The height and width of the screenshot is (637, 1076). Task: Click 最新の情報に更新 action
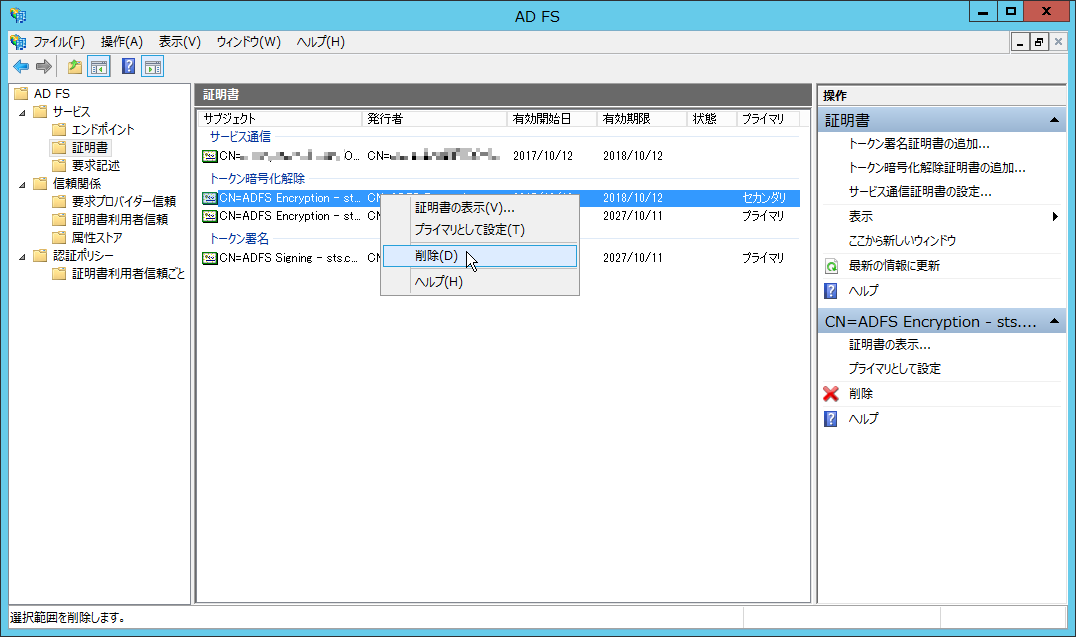(x=894, y=266)
